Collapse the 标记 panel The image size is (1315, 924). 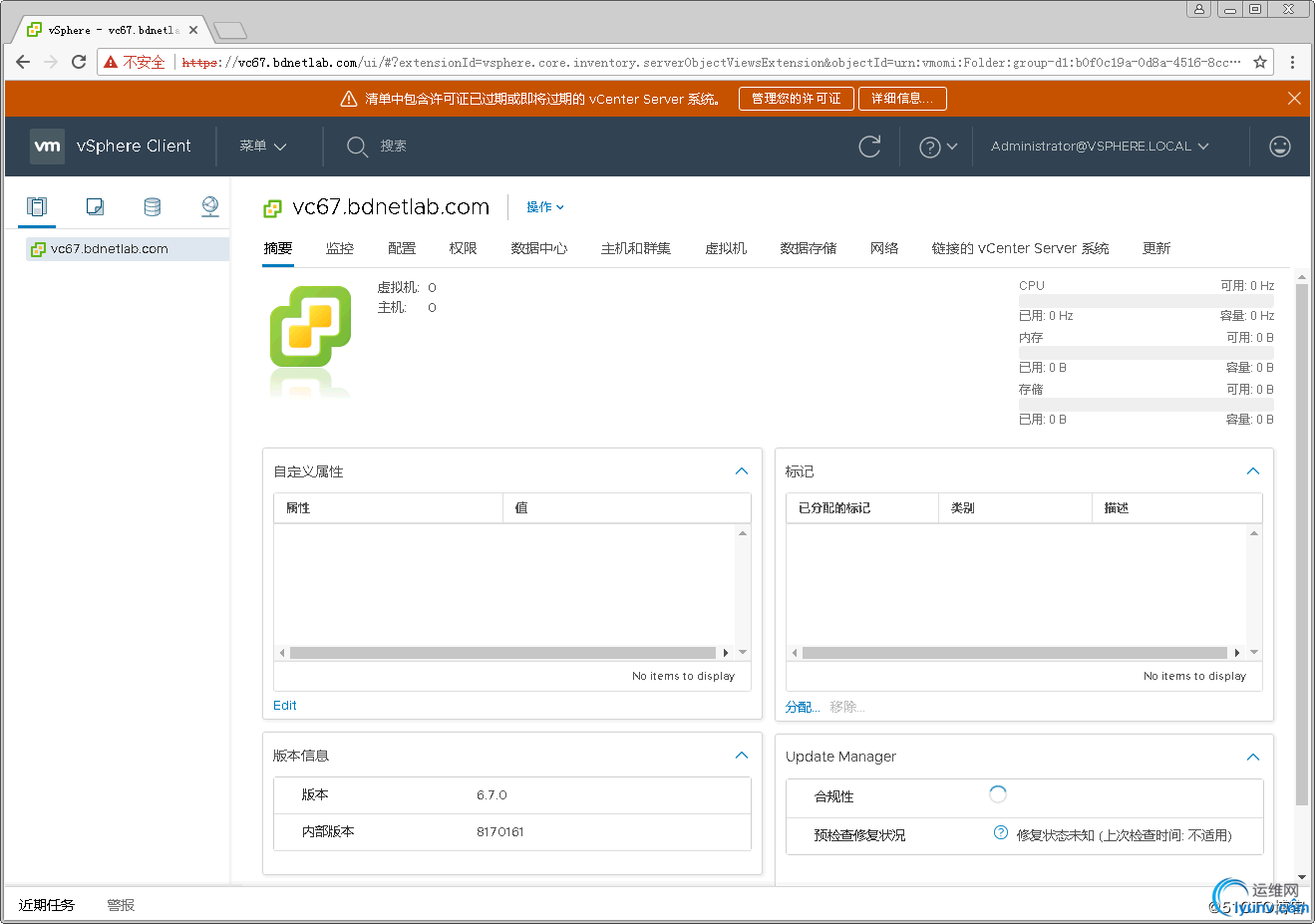point(1253,471)
